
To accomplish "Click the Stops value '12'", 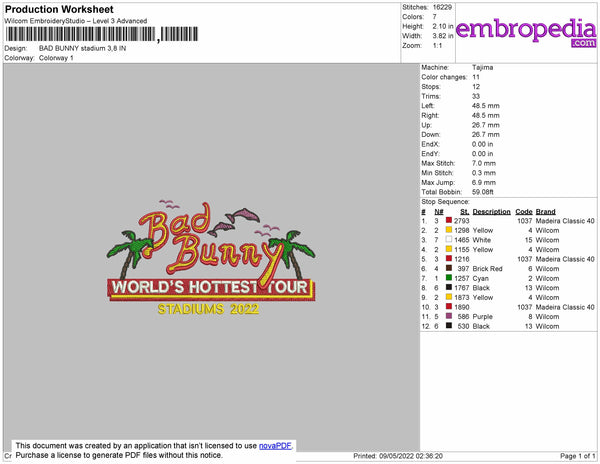I will 476,86.
